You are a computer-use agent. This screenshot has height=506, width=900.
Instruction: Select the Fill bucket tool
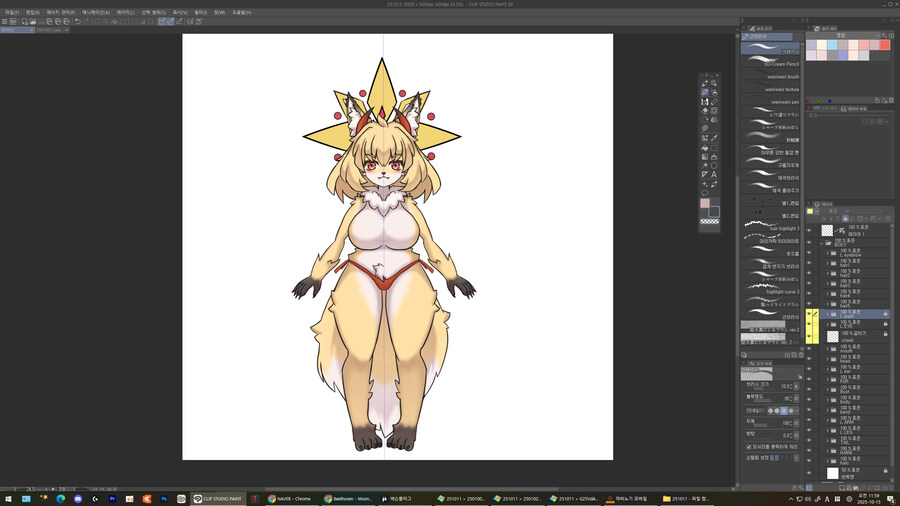[x=704, y=147]
